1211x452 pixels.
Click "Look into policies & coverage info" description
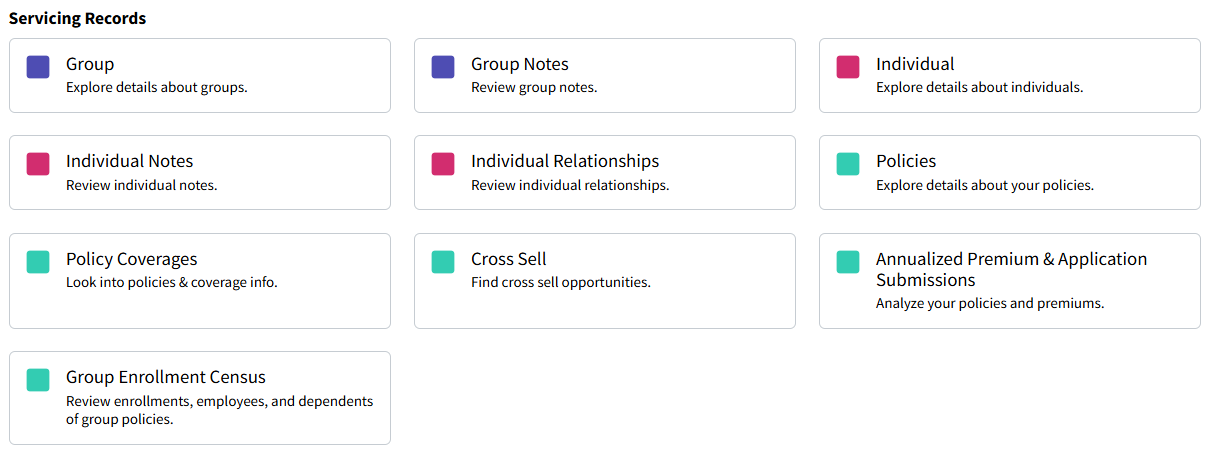(172, 282)
